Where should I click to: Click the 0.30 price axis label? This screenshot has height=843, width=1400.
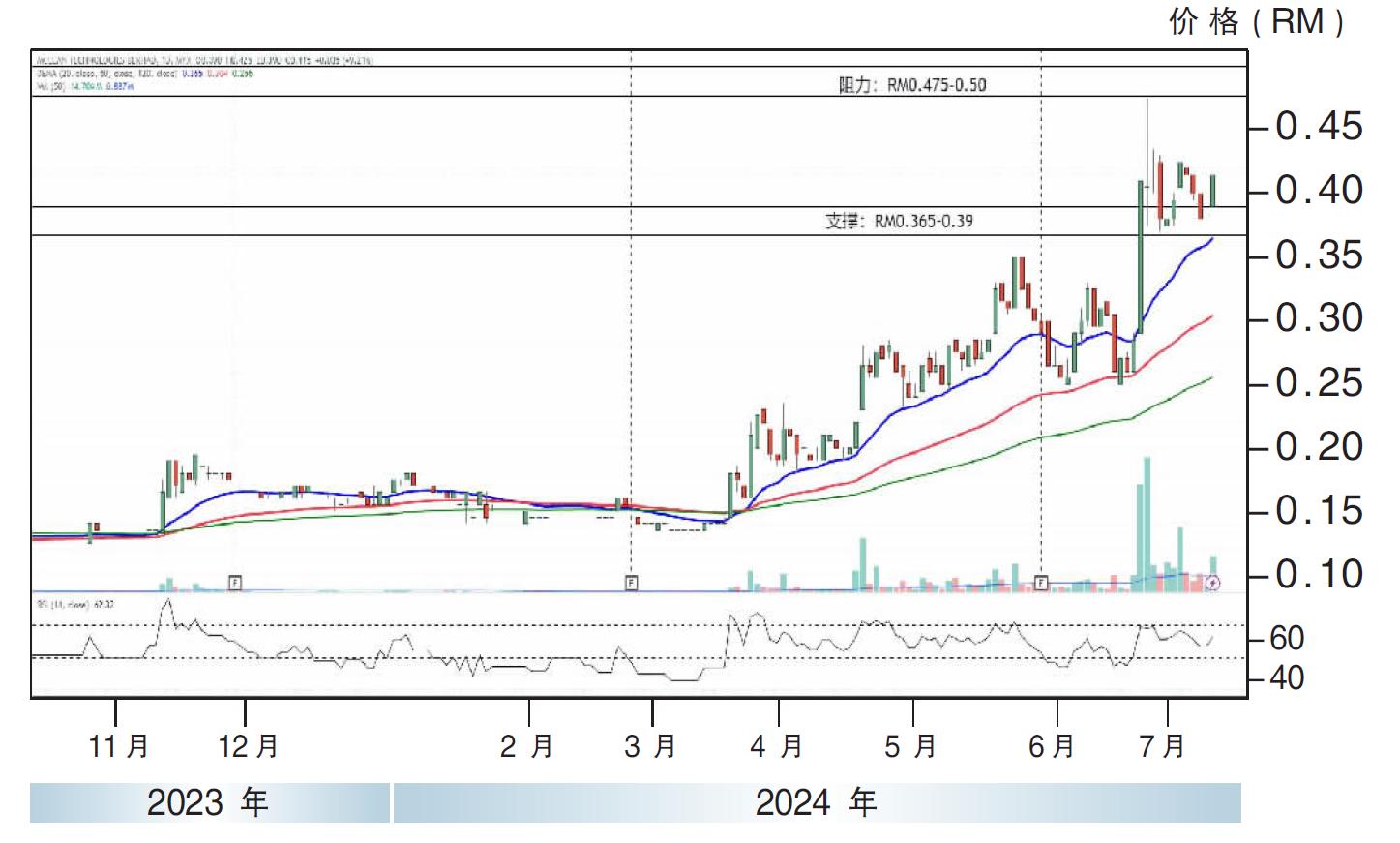click(1319, 318)
